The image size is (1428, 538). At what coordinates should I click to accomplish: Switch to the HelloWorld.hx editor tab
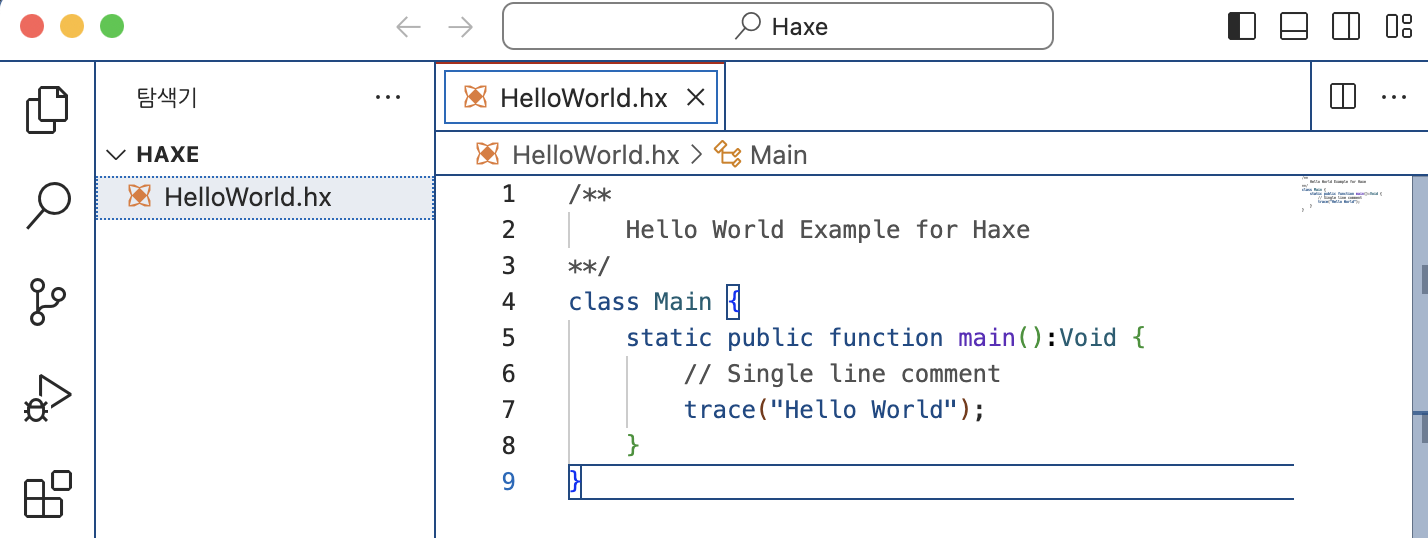pos(581,97)
